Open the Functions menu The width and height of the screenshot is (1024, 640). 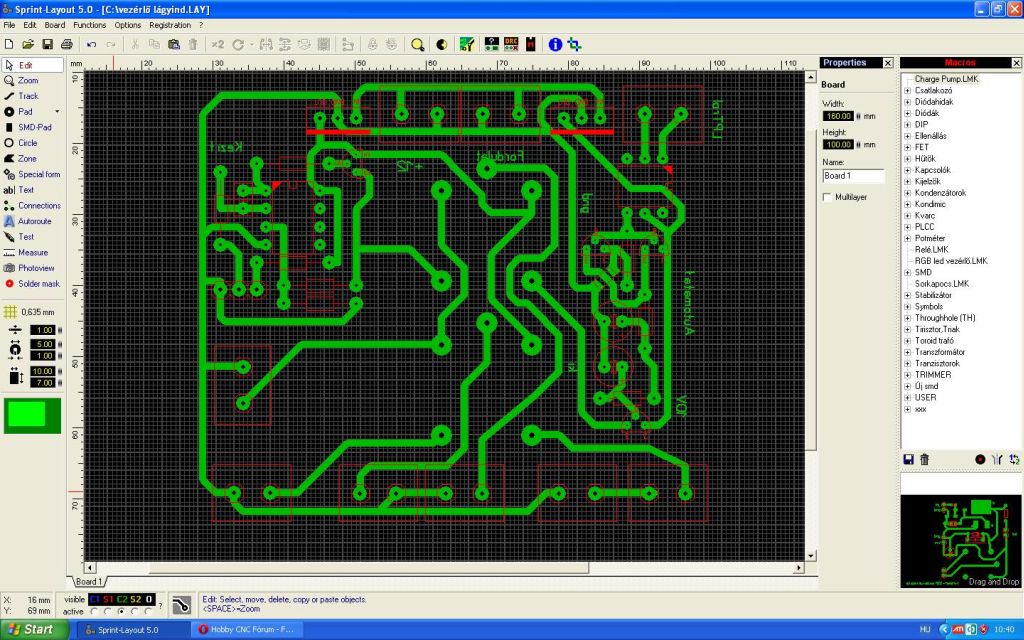pos(89,24)
